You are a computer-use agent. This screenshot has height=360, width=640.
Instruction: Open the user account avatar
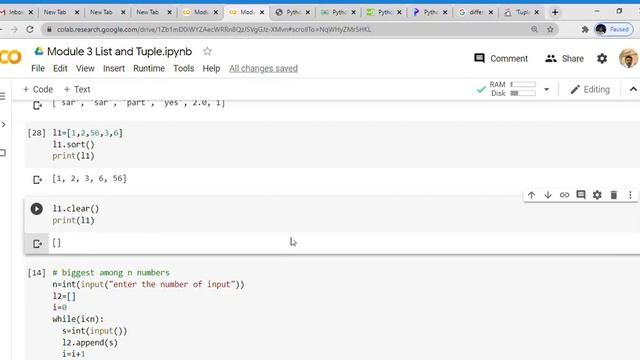click(x=629, y=58)
